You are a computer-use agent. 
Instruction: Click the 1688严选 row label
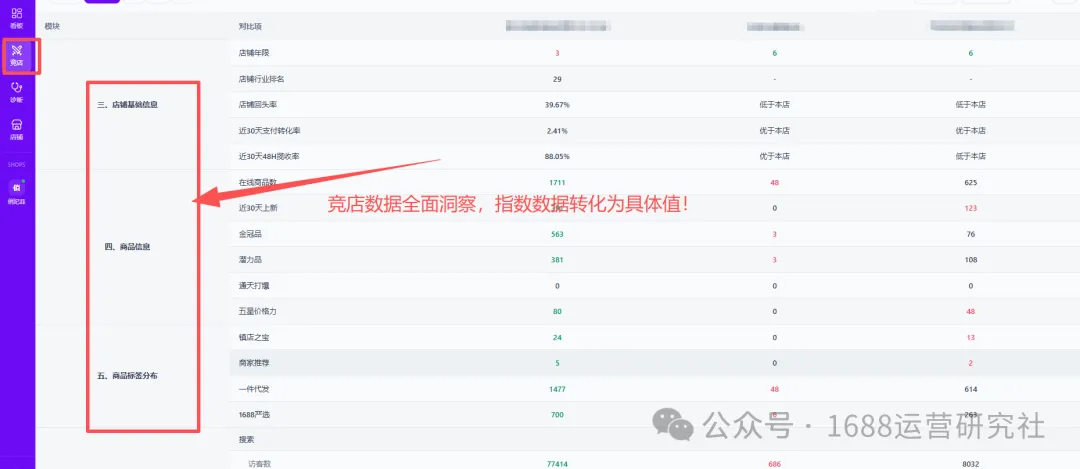point(253,415)
